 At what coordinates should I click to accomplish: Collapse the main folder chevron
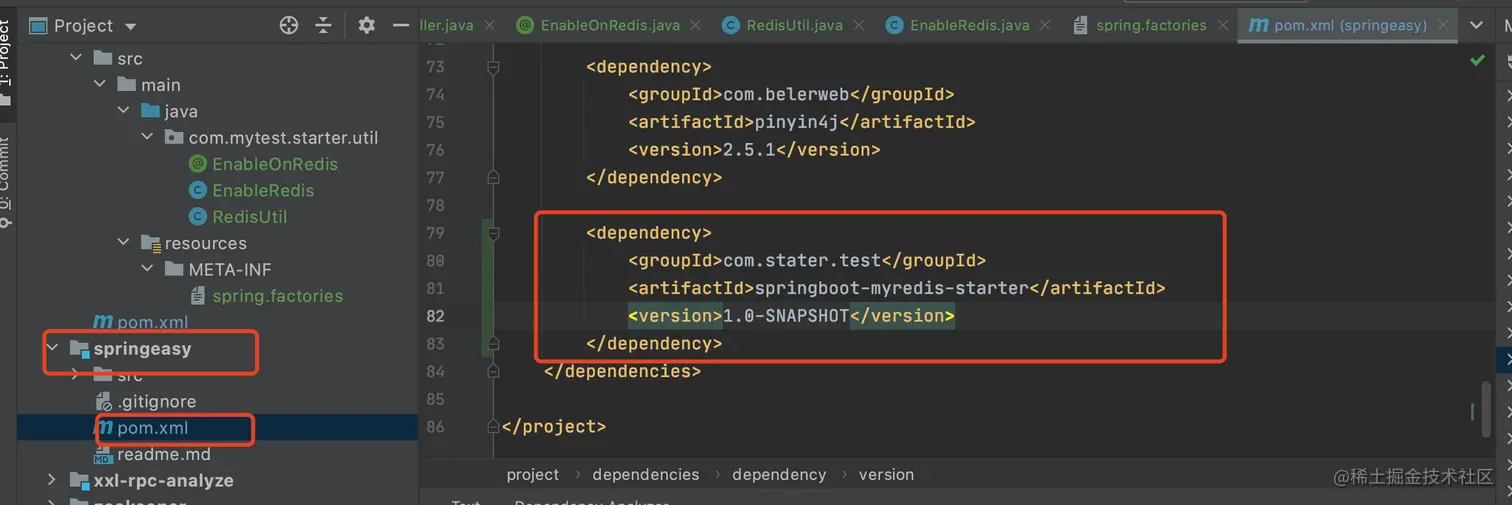click(x=100, y=85)
